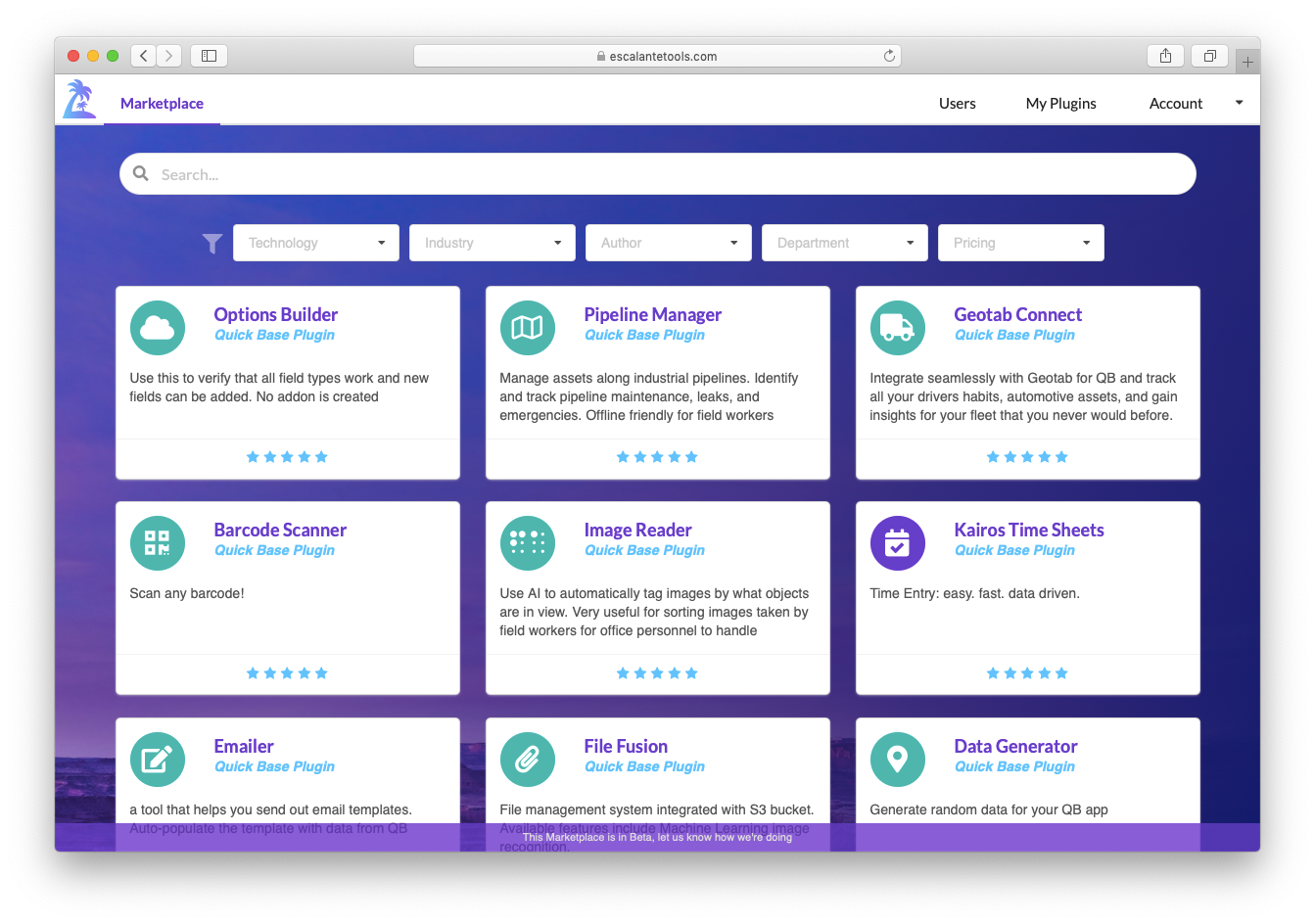This screenshot has height=924, width=1315.
Task: Click the palm tree logo
Action: pos(80,101)
